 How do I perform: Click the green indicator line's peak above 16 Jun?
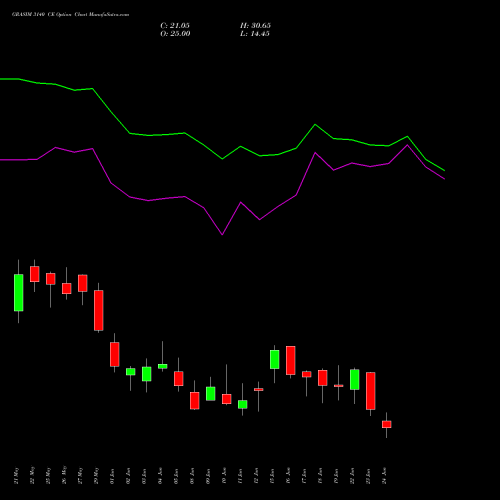(315, 125)
